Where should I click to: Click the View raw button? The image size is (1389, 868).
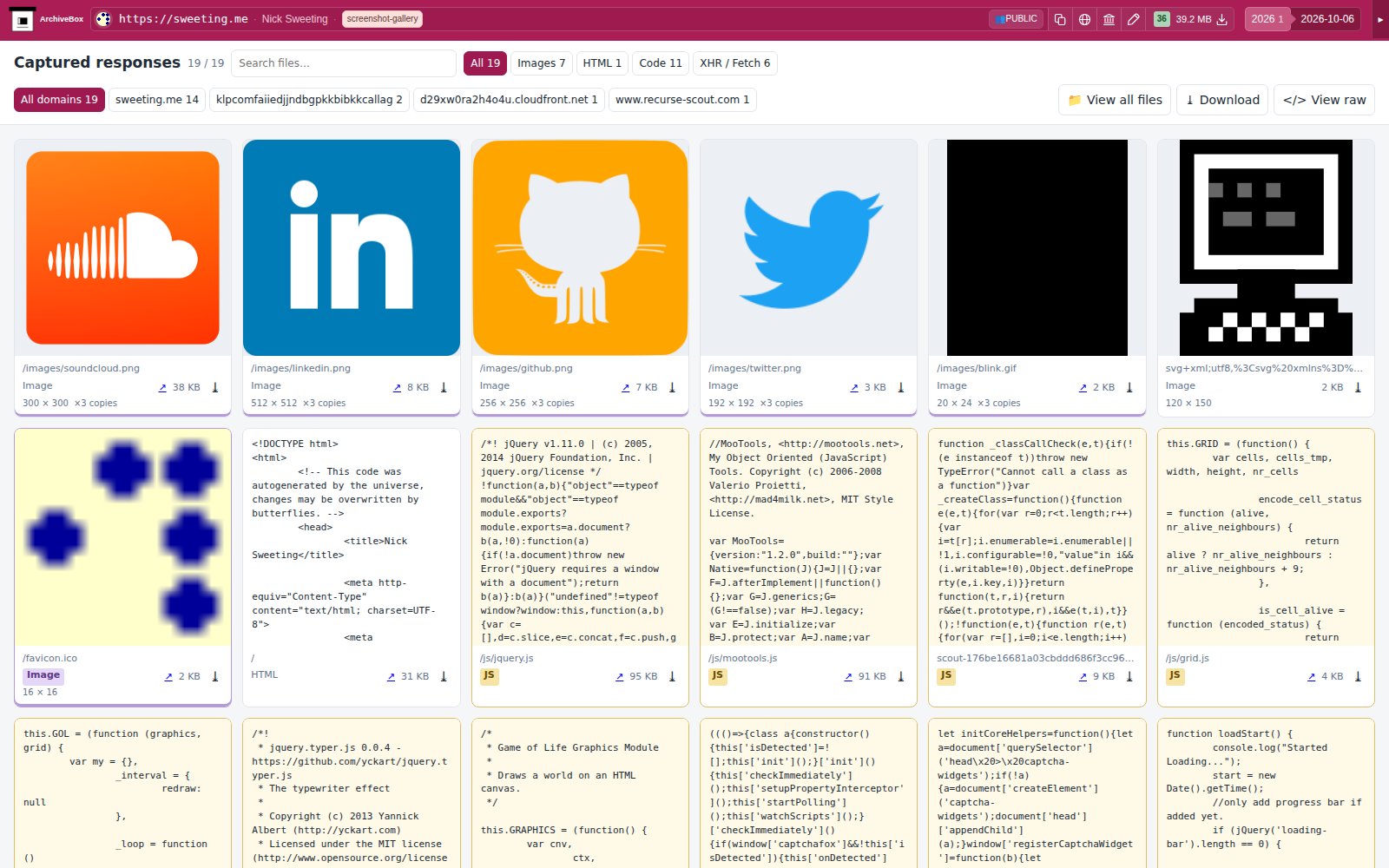tap(1324, 100)
